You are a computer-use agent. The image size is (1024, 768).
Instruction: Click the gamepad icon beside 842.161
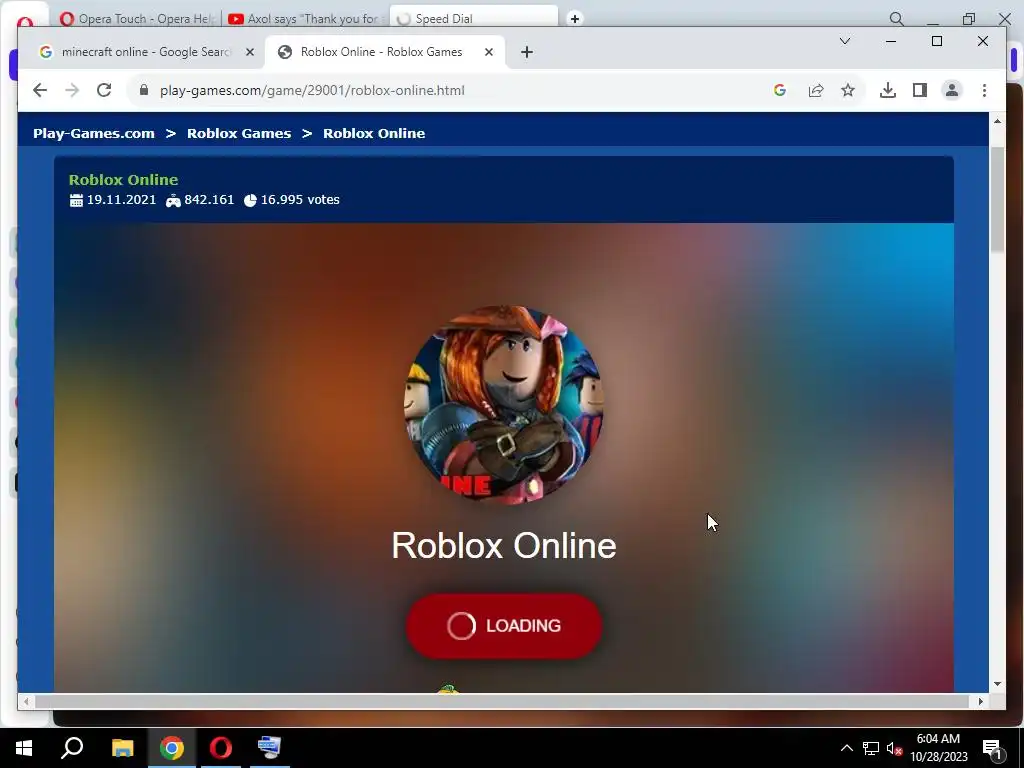173,200
